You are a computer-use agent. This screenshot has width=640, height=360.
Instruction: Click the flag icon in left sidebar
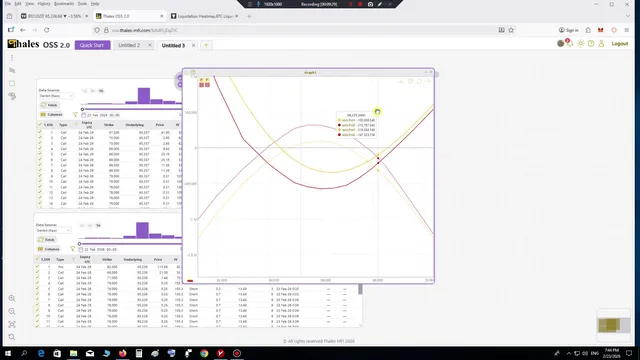12,71
